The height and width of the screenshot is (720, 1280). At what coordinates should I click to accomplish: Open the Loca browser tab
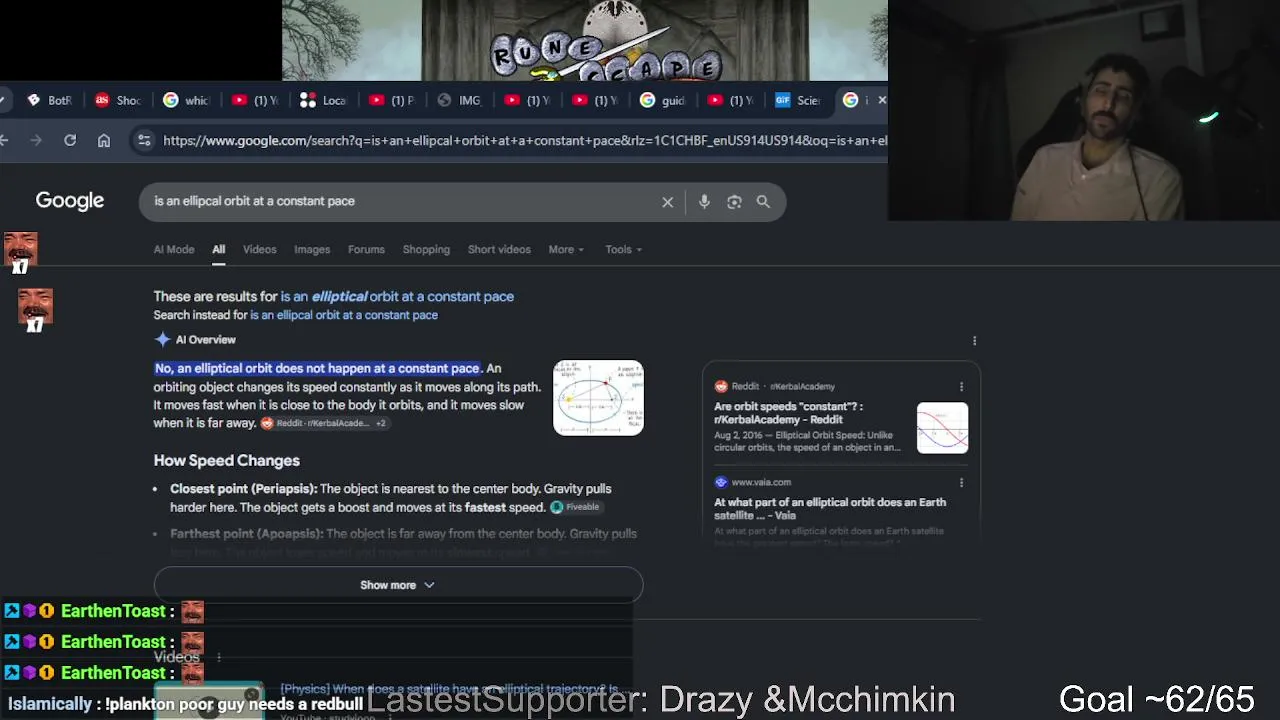click(x=323, y=100)
